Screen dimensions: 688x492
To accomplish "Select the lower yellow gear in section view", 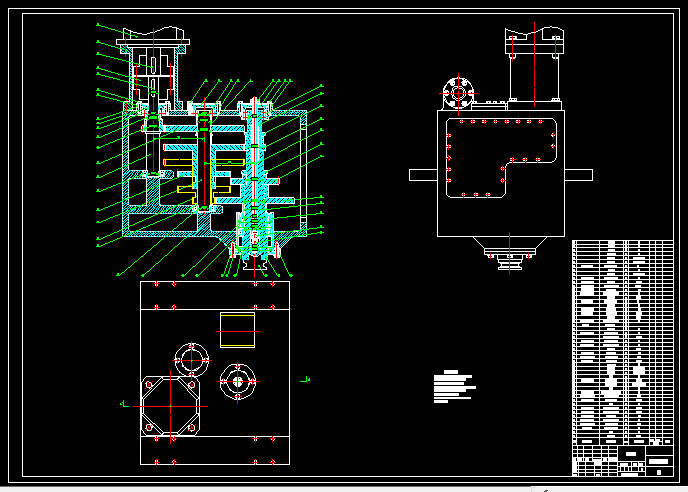I will 204,190.
